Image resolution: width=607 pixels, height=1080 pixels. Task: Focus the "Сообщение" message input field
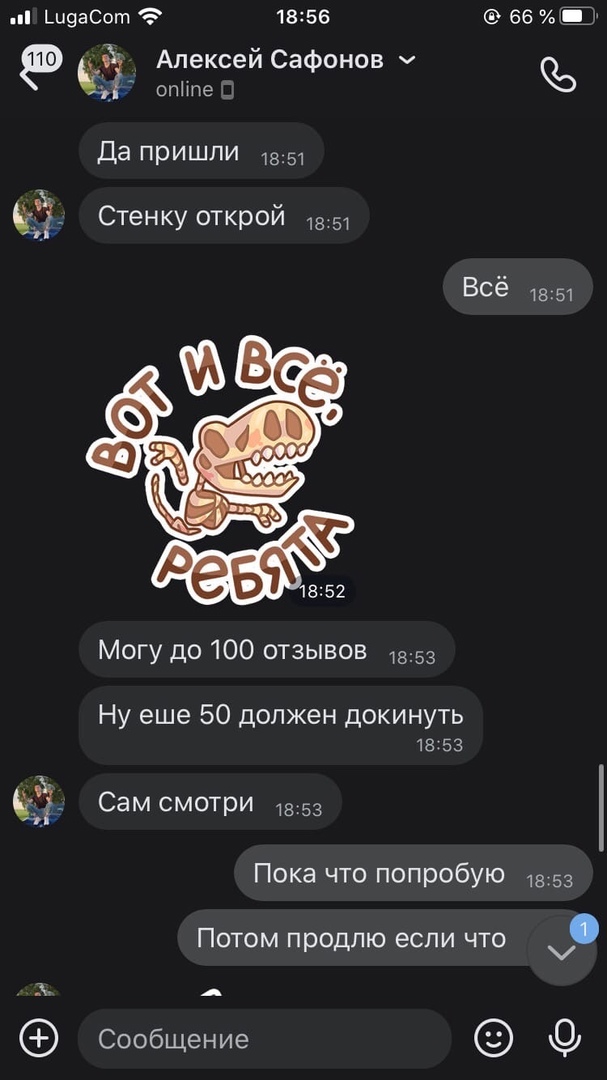click(265, 1039)
